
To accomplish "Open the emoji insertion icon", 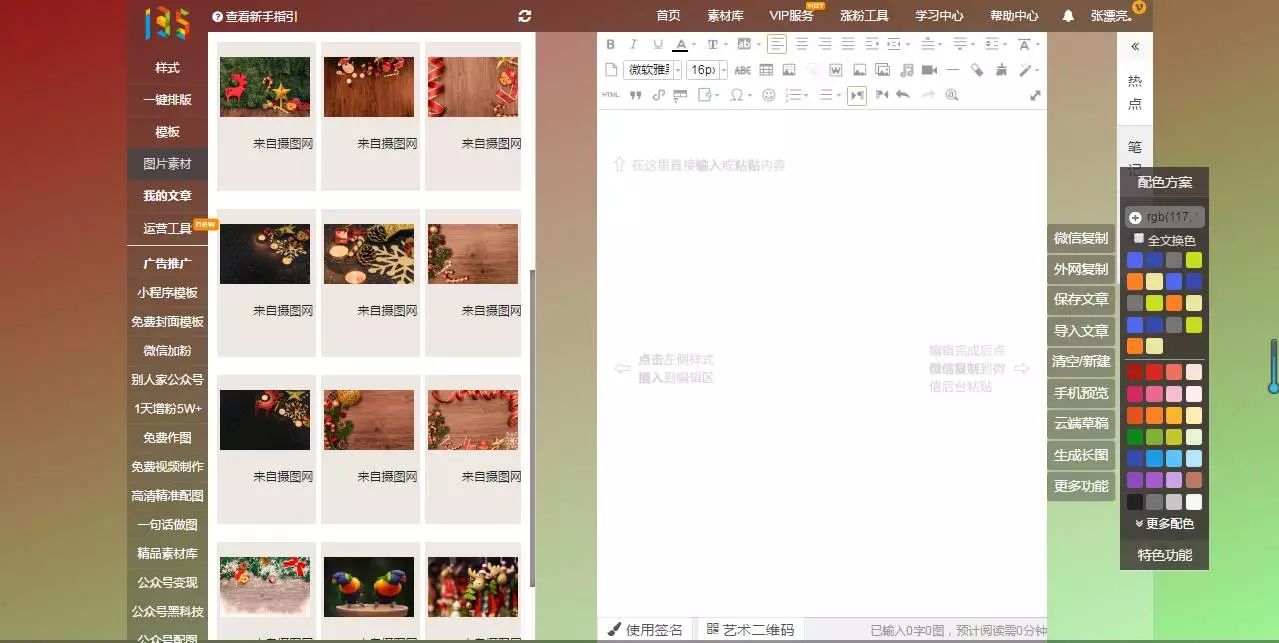I will [x=770, y=95].
